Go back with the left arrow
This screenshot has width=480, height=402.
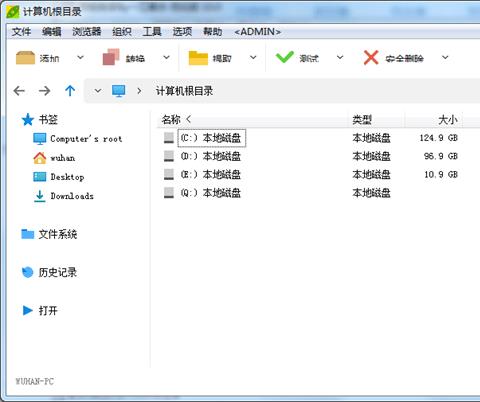(x=19, y=91)
